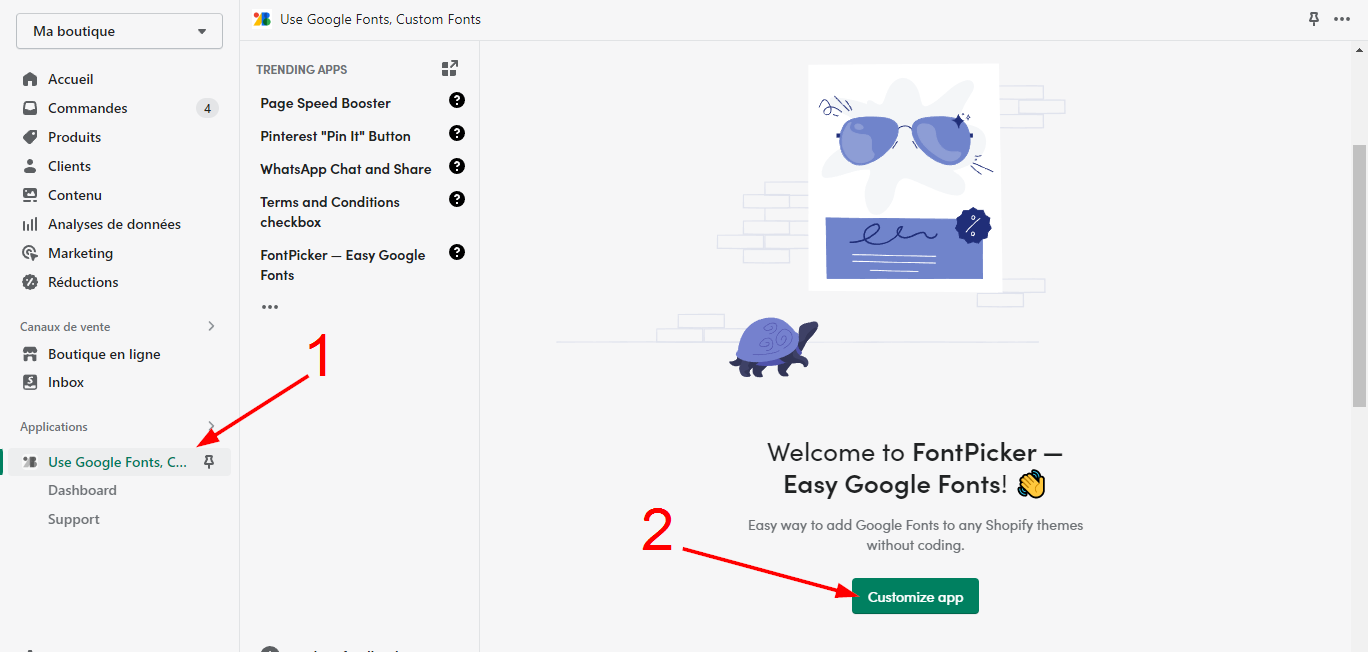Click the Produits tag icon

30,137
